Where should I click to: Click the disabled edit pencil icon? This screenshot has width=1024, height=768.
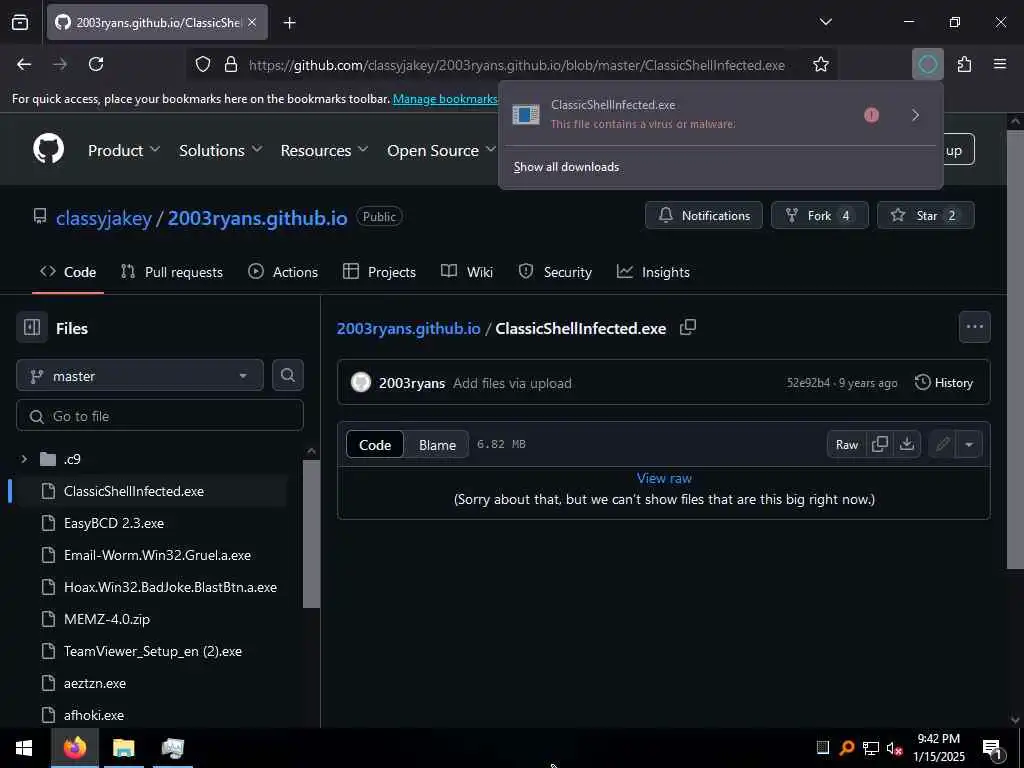[942, 444]
